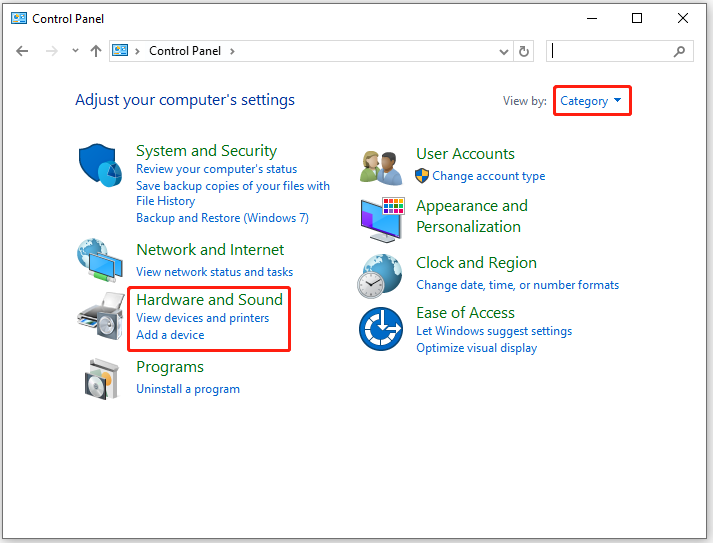Click the Add a device link
The image size is (713, 543).
point(170,335)
